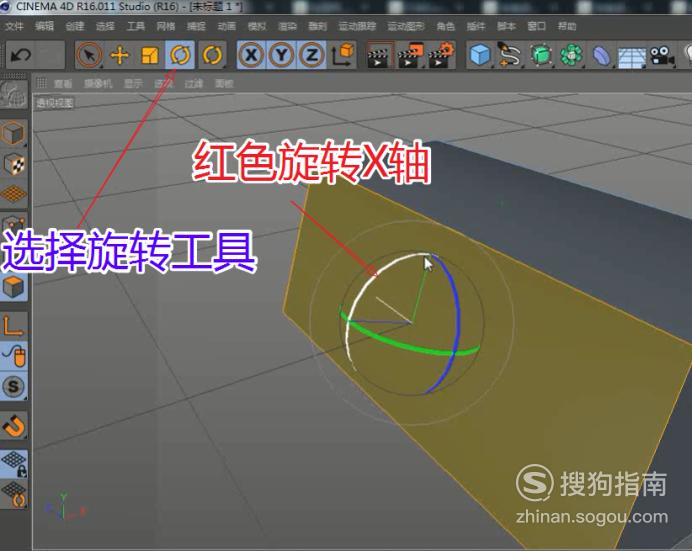The height and width of the screenshot is (551, 692).
Task: Click the recent-tool rotate icon beside Rotate
Action: (x=212, y=55)
